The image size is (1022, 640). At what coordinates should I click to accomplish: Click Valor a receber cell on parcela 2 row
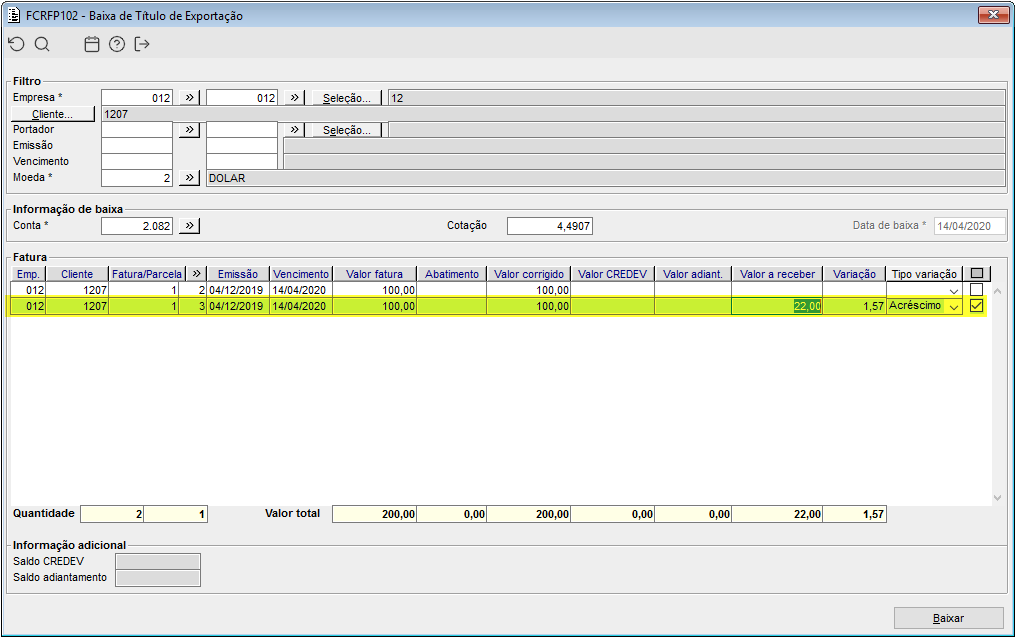(777, 290)
